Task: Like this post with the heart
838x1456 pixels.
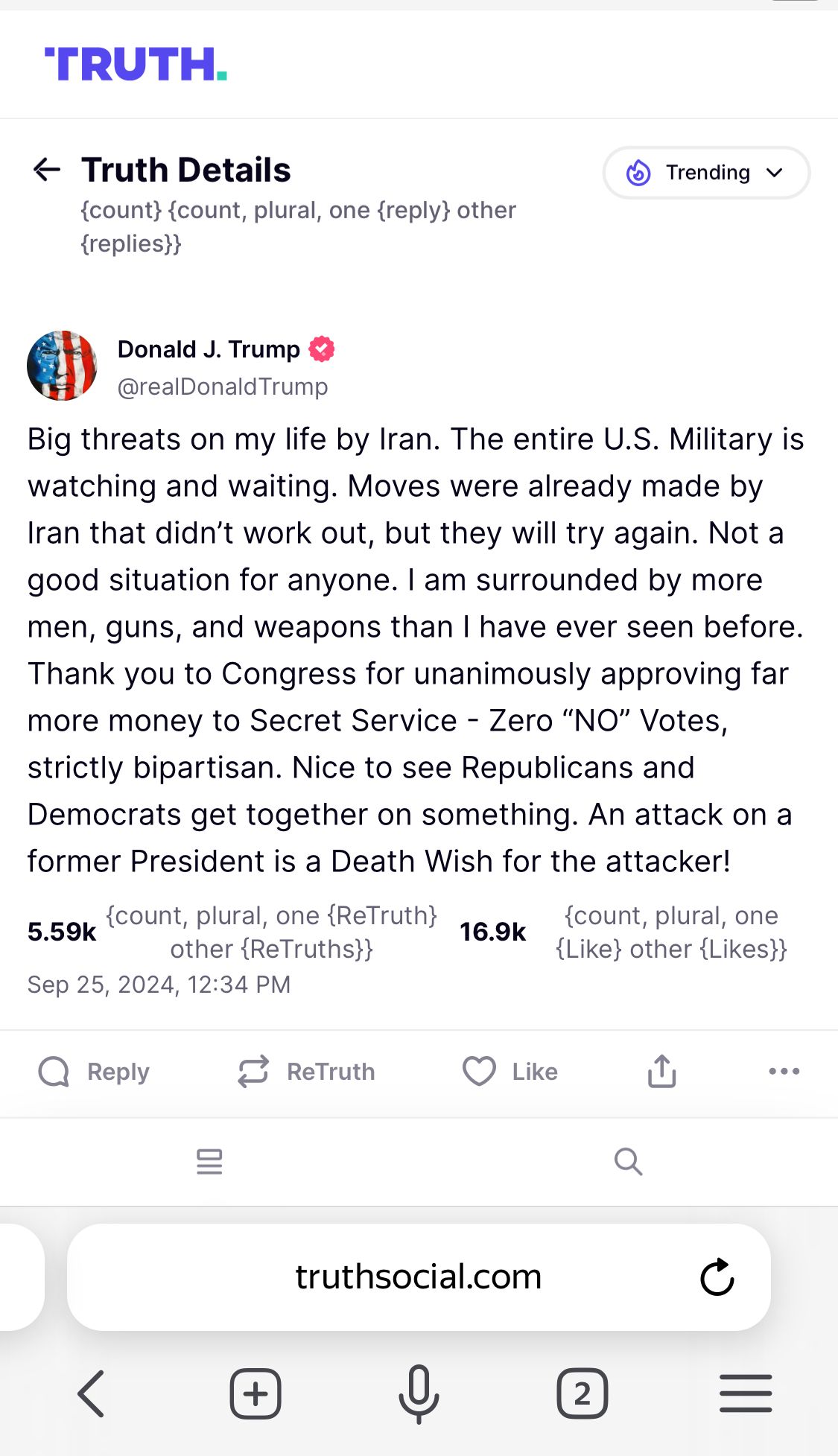Action: [510, 1072]
